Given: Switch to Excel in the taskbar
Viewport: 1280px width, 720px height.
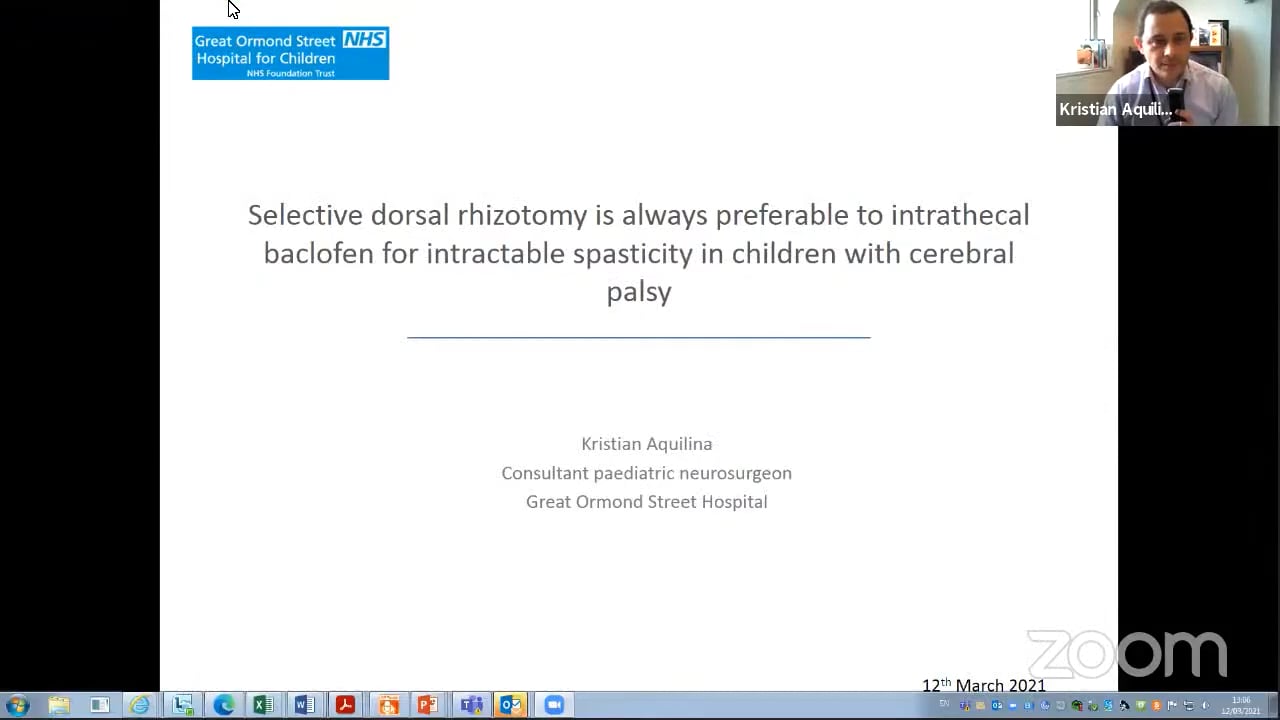Looking at the screenshot, I should point(263,705).
